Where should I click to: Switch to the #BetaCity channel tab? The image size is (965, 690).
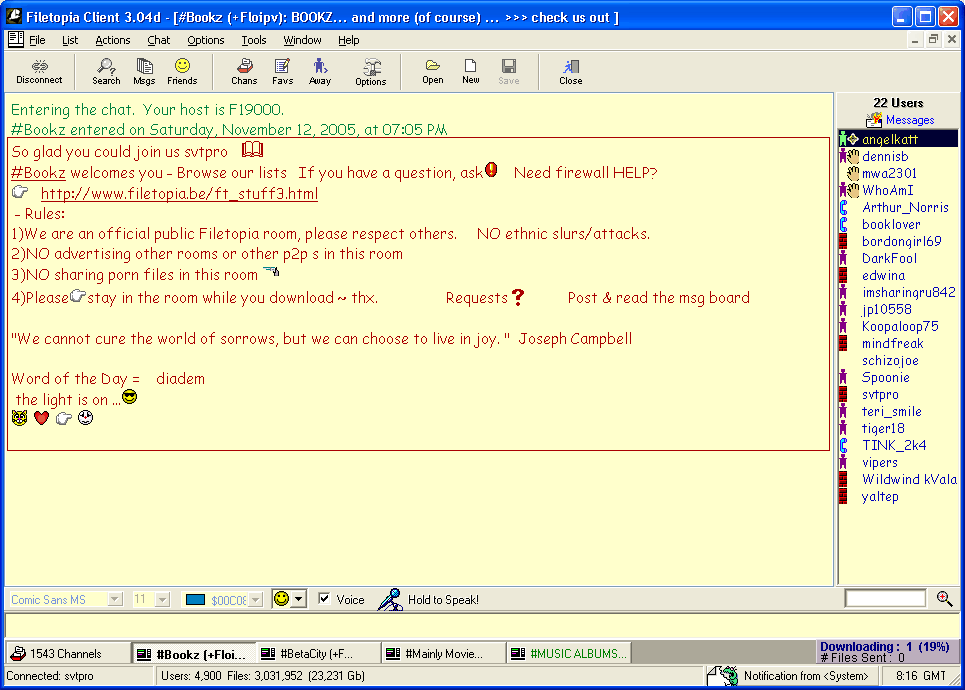317,654
